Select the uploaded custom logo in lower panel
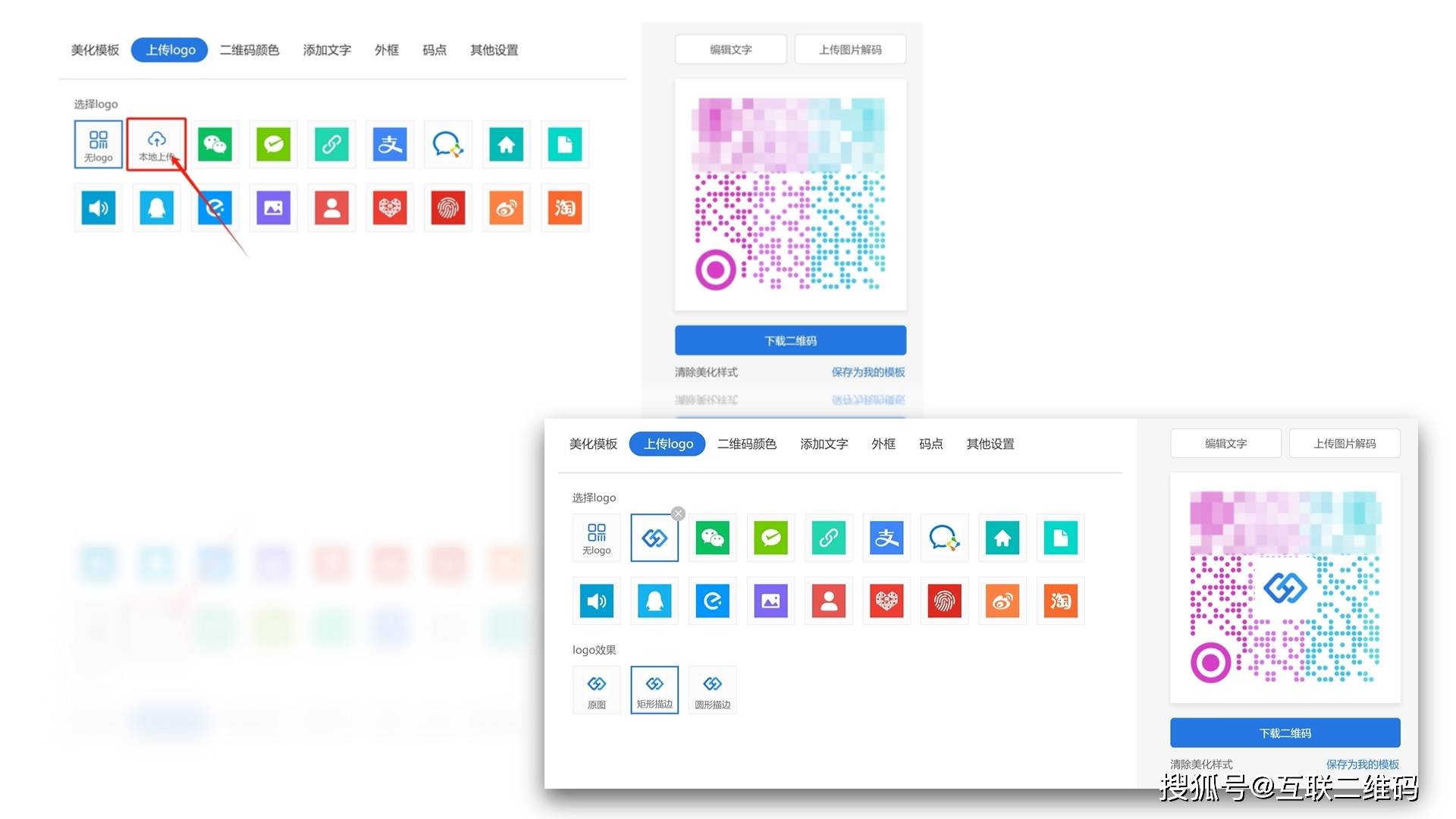Image resolution: width=1456 pixels, height=819 pixels. 654,538
